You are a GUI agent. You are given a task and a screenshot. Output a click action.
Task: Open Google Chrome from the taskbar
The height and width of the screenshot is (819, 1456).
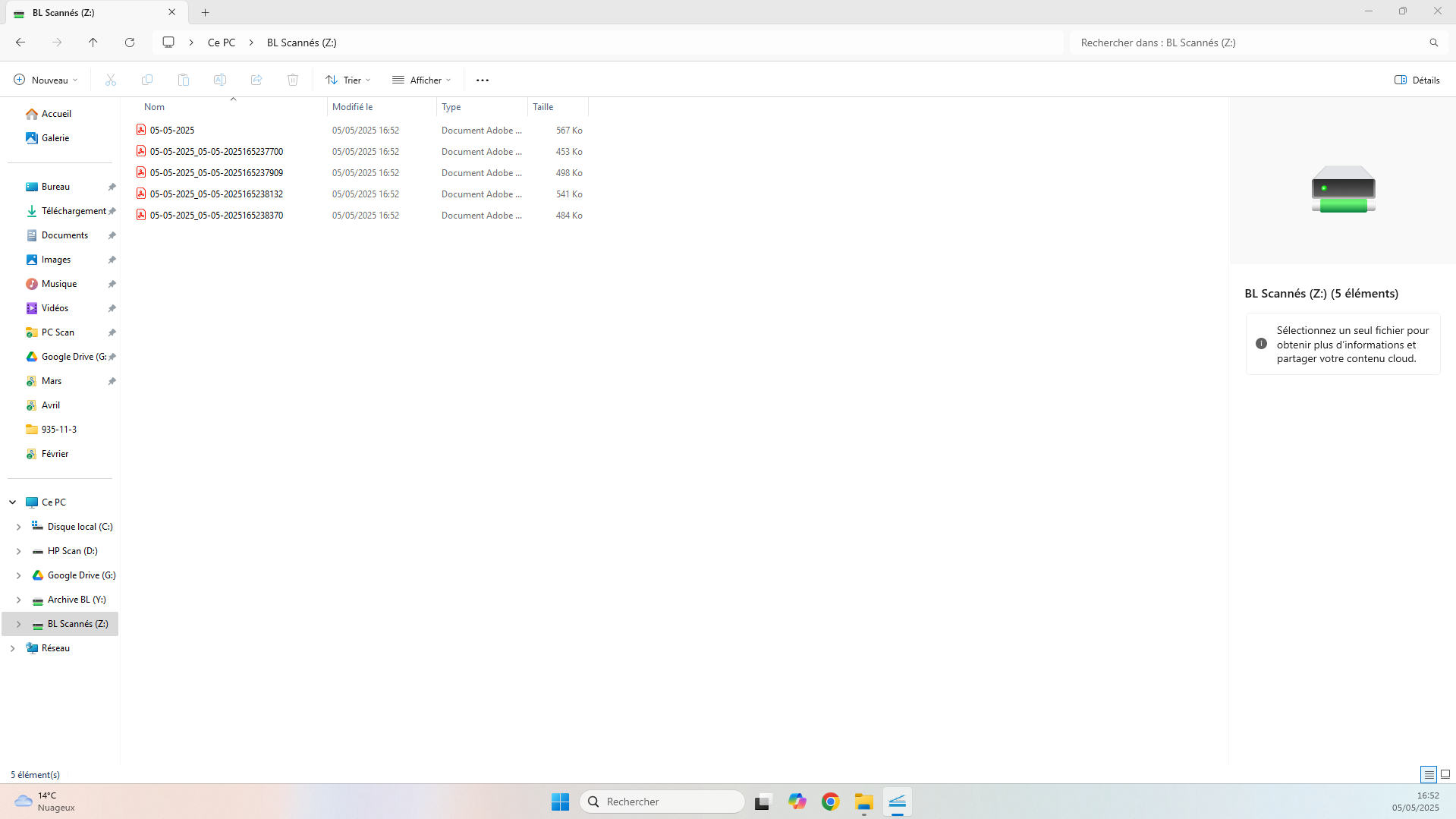[x=830, y=802]
